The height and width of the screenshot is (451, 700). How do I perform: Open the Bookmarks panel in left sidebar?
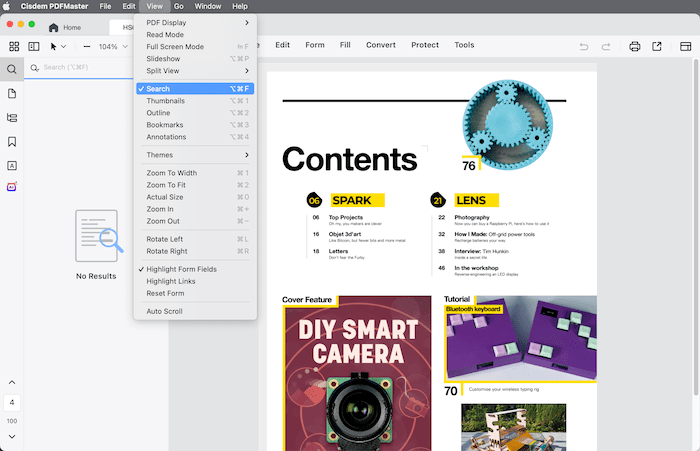(x=12, y=142)
